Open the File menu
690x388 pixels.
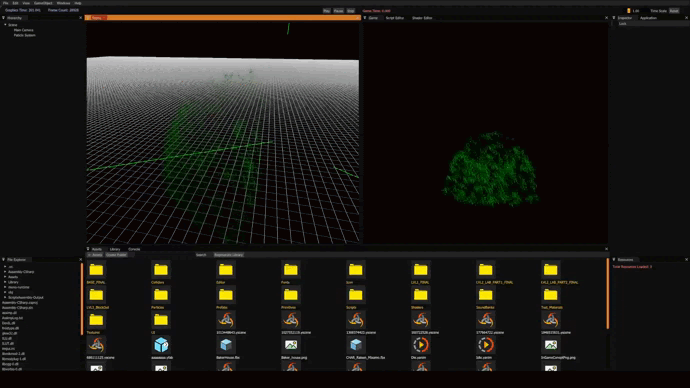(6, 3)
